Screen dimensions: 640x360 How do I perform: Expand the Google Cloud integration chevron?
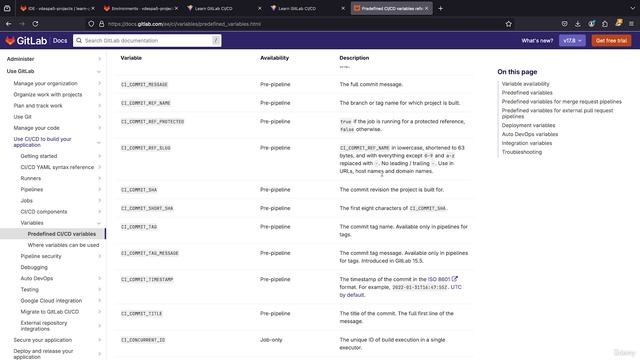pos(99,300)
